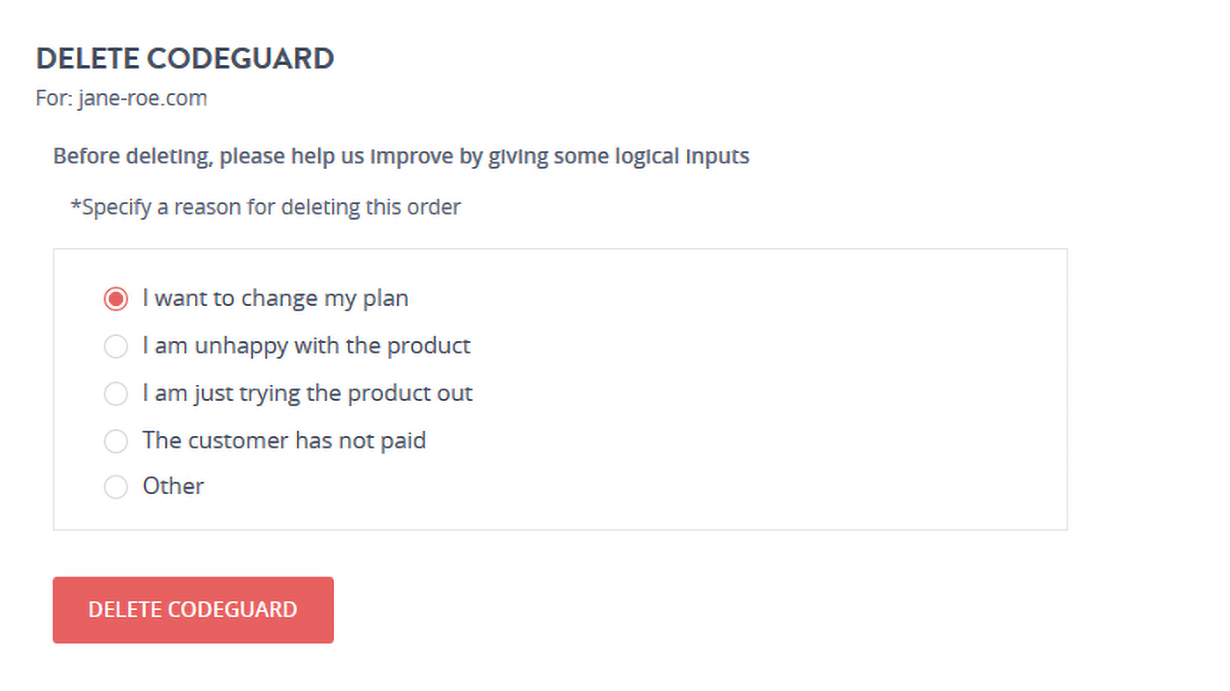Click the "The customer has not paid" label text
1230x691 pixels.
[284, 440]
